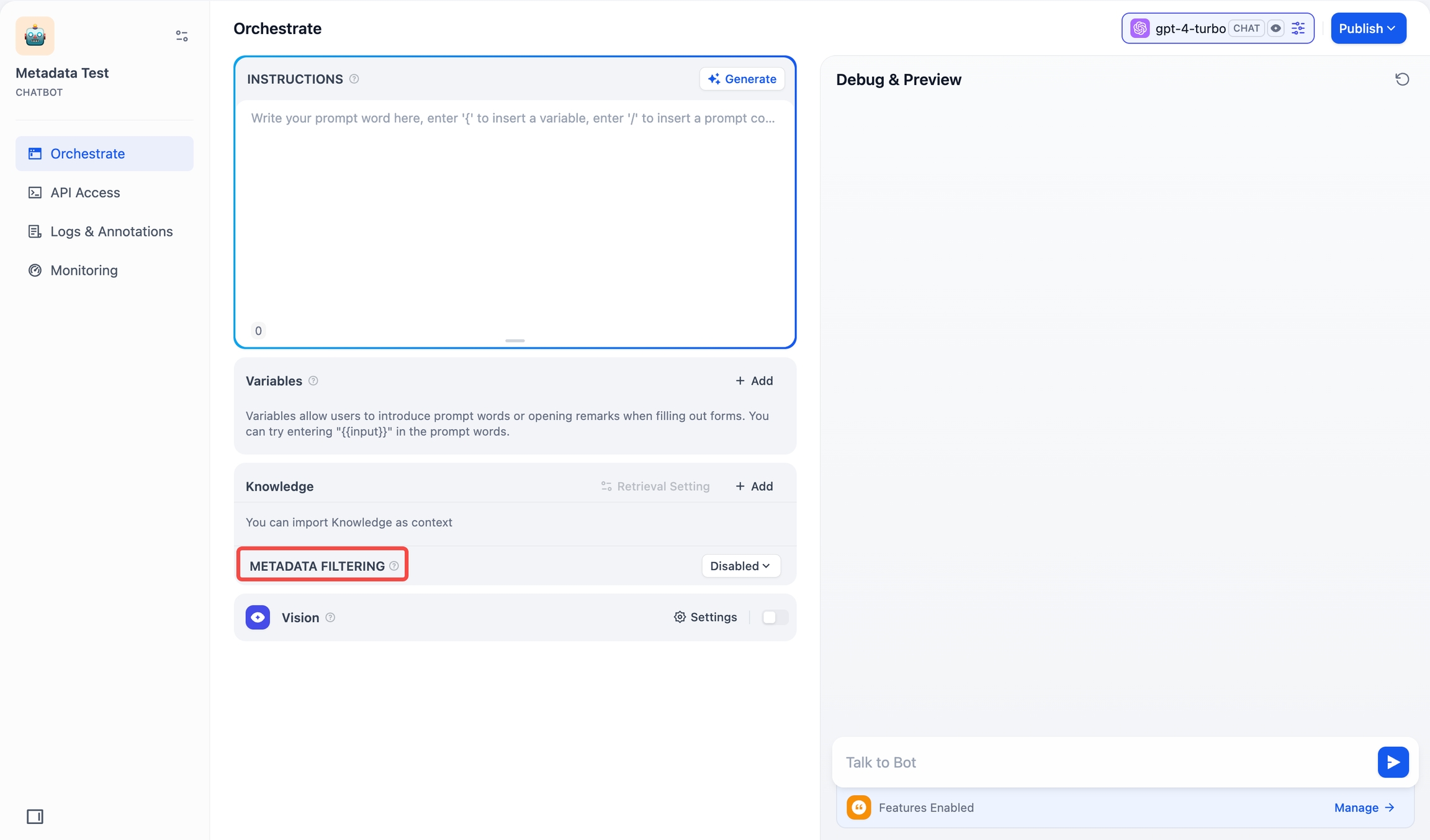Open the Metadata Filtering Disabled dropdown
The image size is (1430, 840).
(x=740, y=566)
